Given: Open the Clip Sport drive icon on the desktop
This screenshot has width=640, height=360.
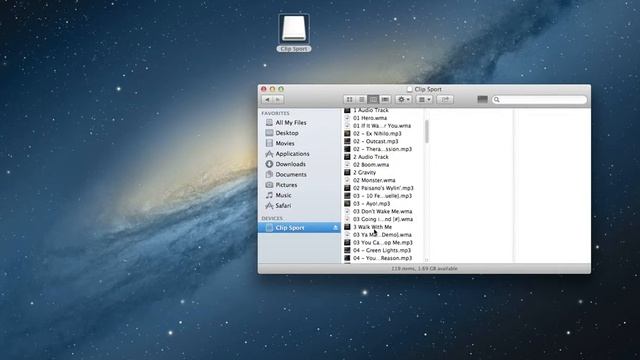Looking at the screenshot, I should tap(294, 29).
